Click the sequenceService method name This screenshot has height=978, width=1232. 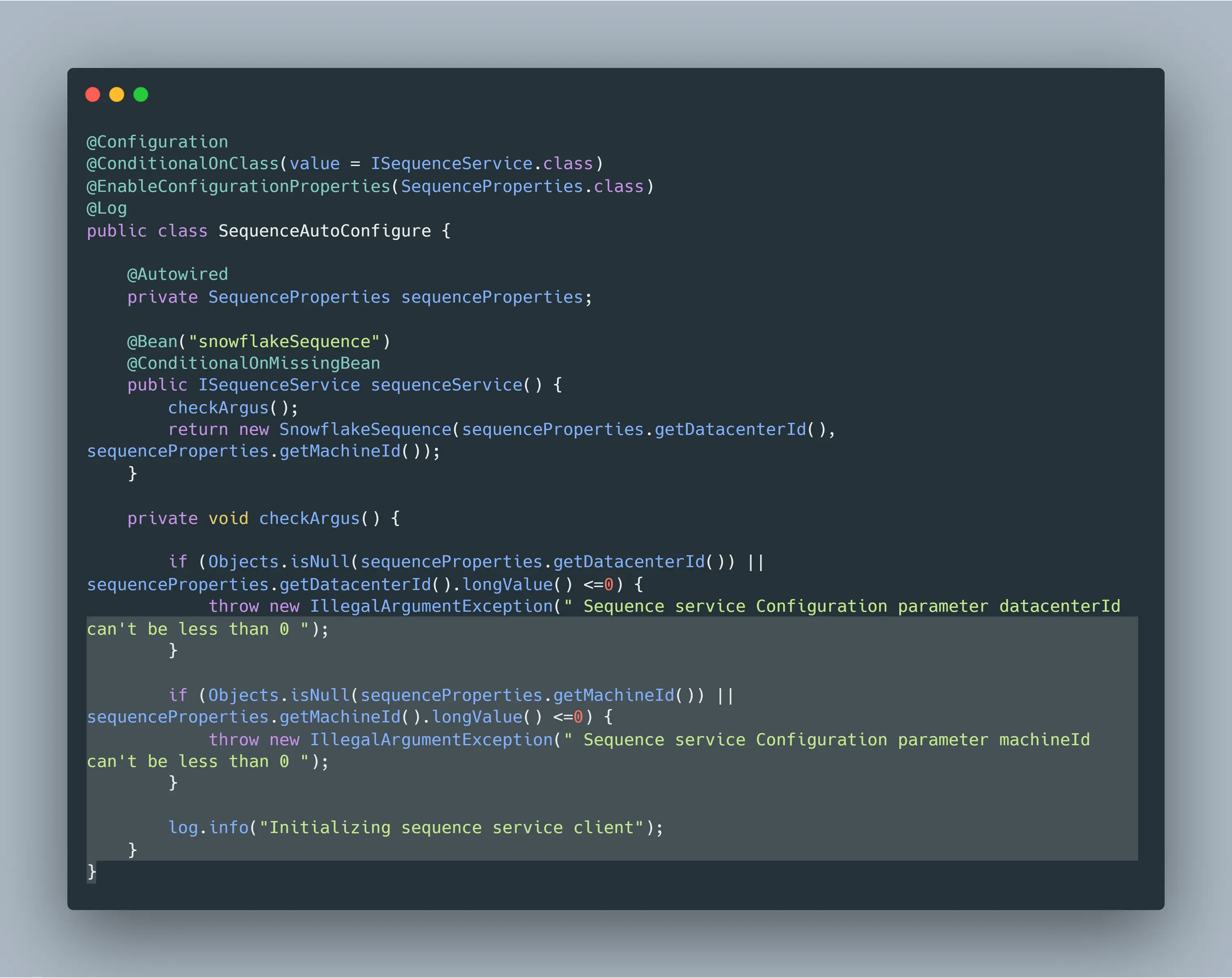pyautogui.click(x=446, y=385)
